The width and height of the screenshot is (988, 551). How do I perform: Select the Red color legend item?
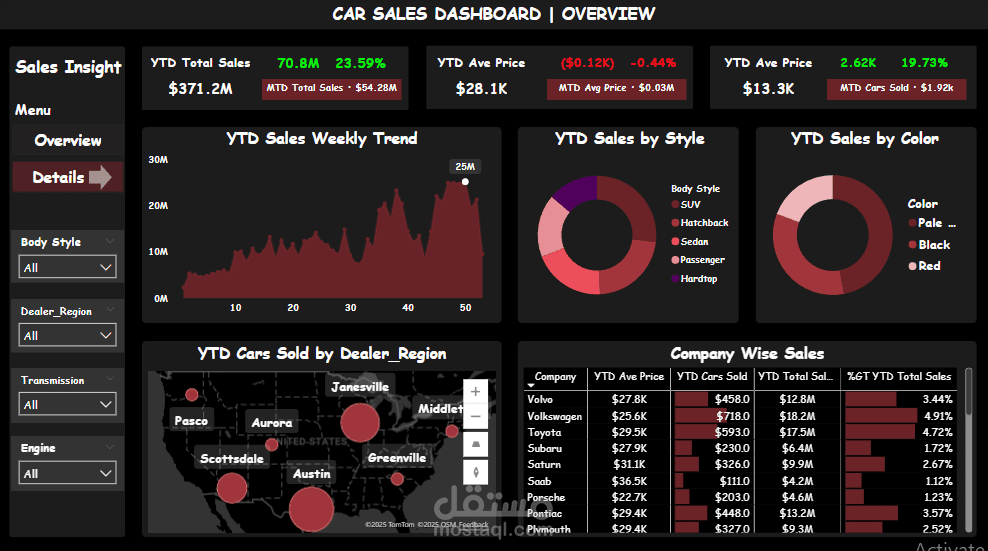coord(924,266)
